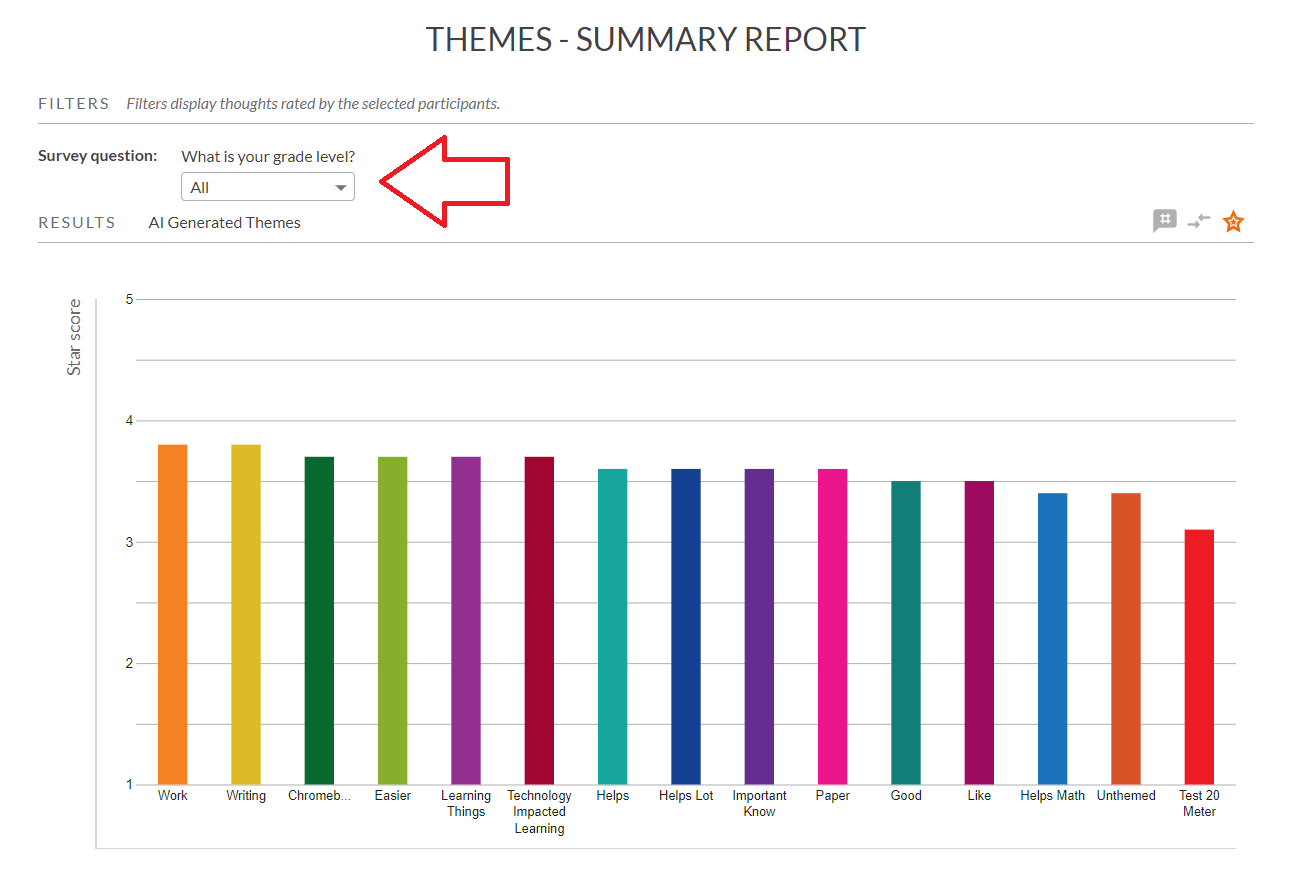Click the red Test 20 Meter bar
The height and width of the screenshot is (881, 1310).
(1199, 657)
